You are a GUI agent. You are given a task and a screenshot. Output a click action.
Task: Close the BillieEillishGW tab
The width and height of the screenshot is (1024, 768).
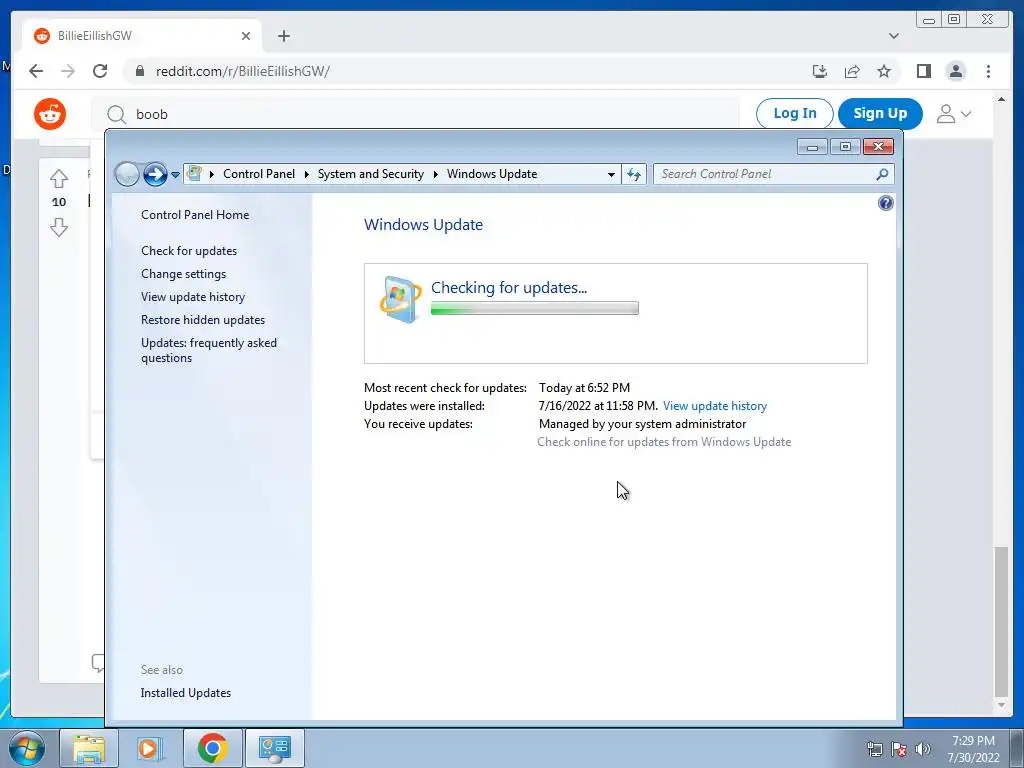click(x=246, y=36)
